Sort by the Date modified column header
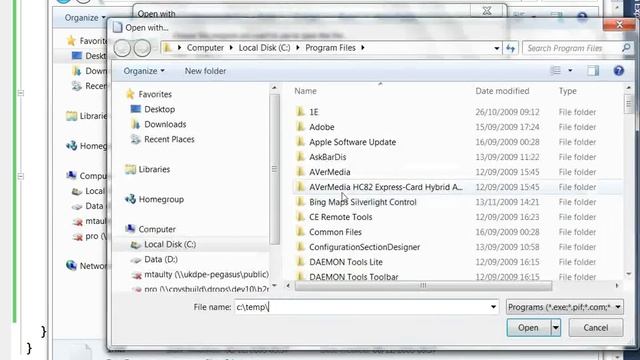This screenshot has height=360, width=640. tap(502, 91)
